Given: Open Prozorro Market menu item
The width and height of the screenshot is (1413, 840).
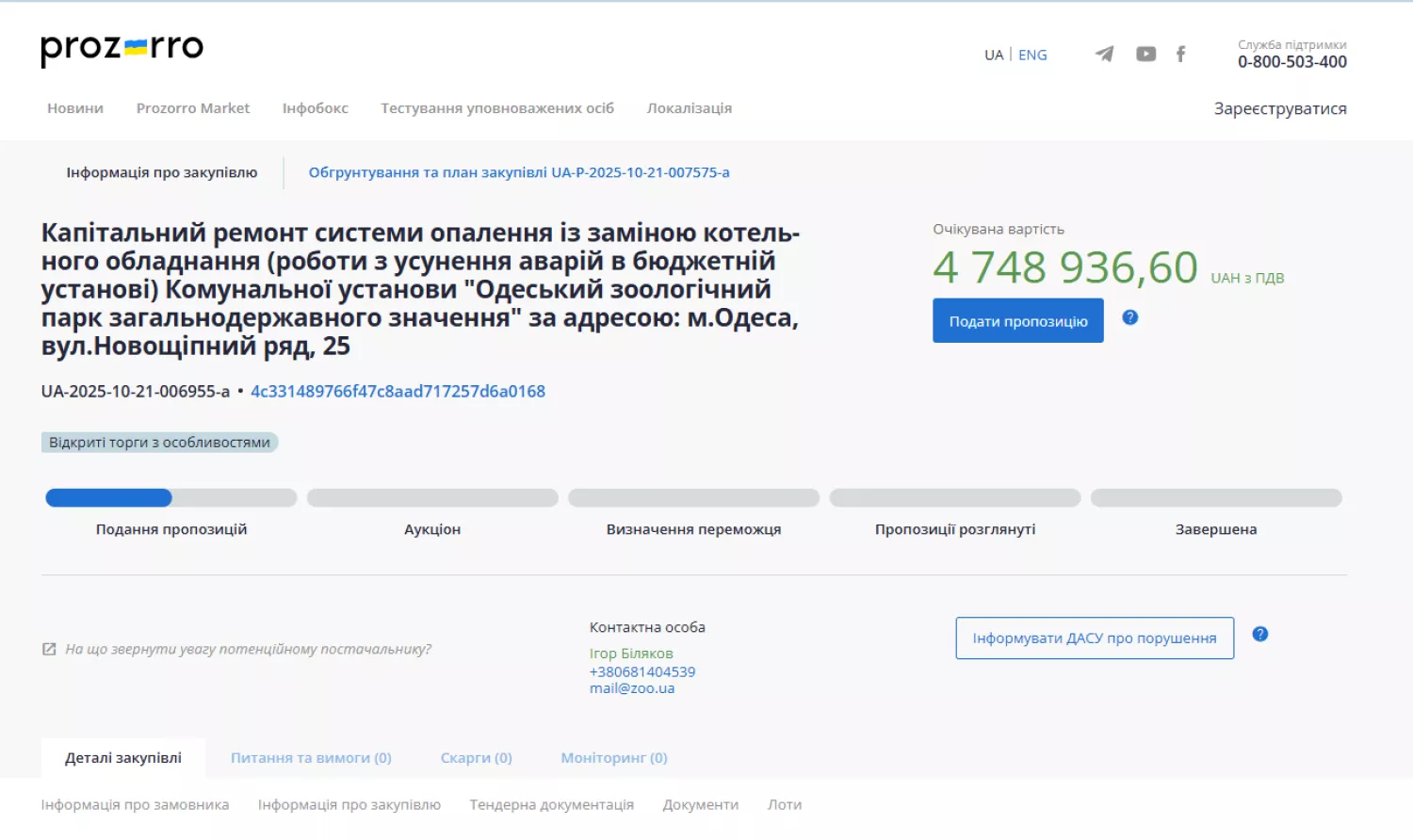Looking at the screenshot, I should pos(193,108).
